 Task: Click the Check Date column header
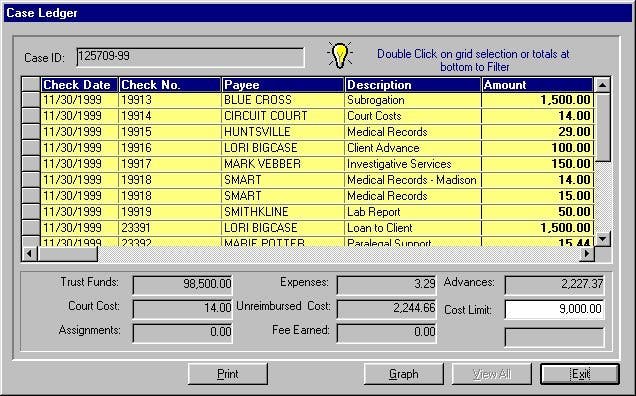79,85
